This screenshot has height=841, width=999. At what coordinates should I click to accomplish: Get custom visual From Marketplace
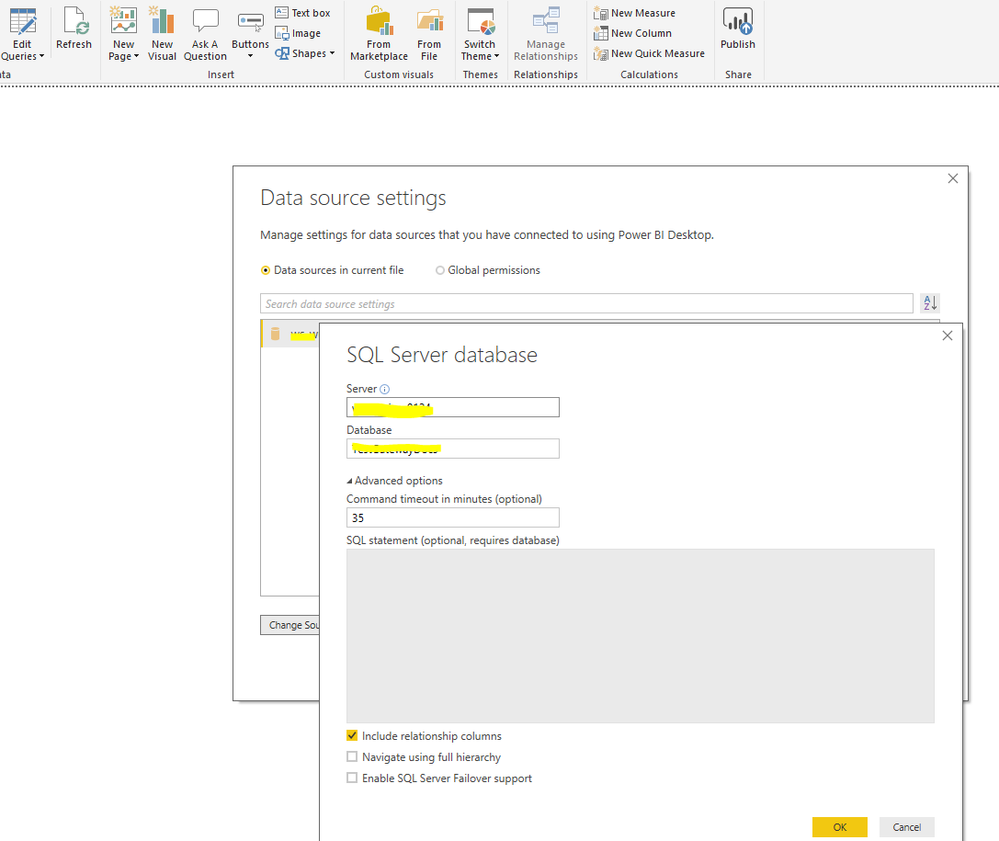[x=379, y=33]
